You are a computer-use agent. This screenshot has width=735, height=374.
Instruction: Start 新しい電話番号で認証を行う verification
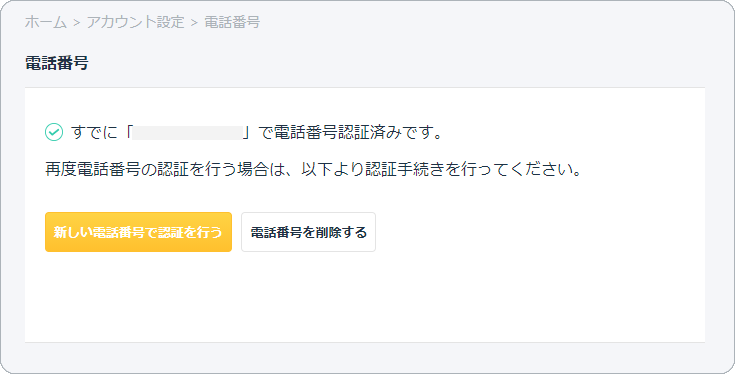coord(138,232)
